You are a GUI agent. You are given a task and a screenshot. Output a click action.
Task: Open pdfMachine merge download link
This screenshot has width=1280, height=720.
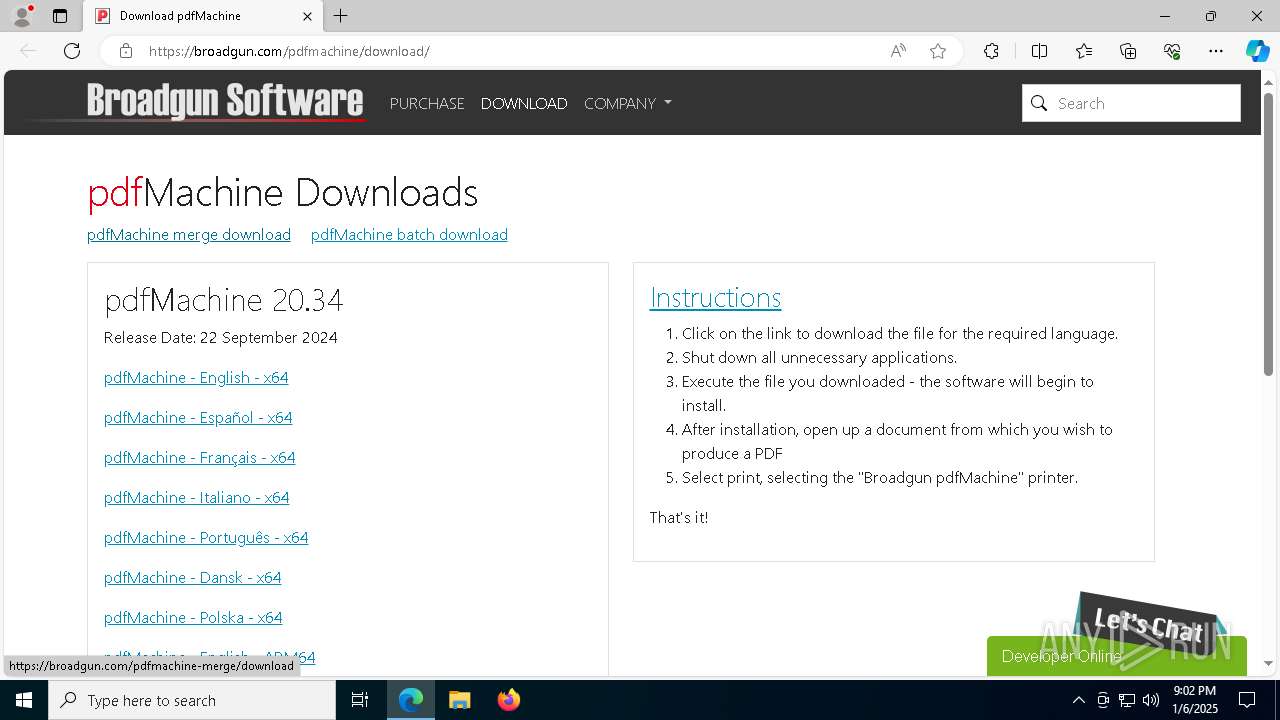(189, 234)
